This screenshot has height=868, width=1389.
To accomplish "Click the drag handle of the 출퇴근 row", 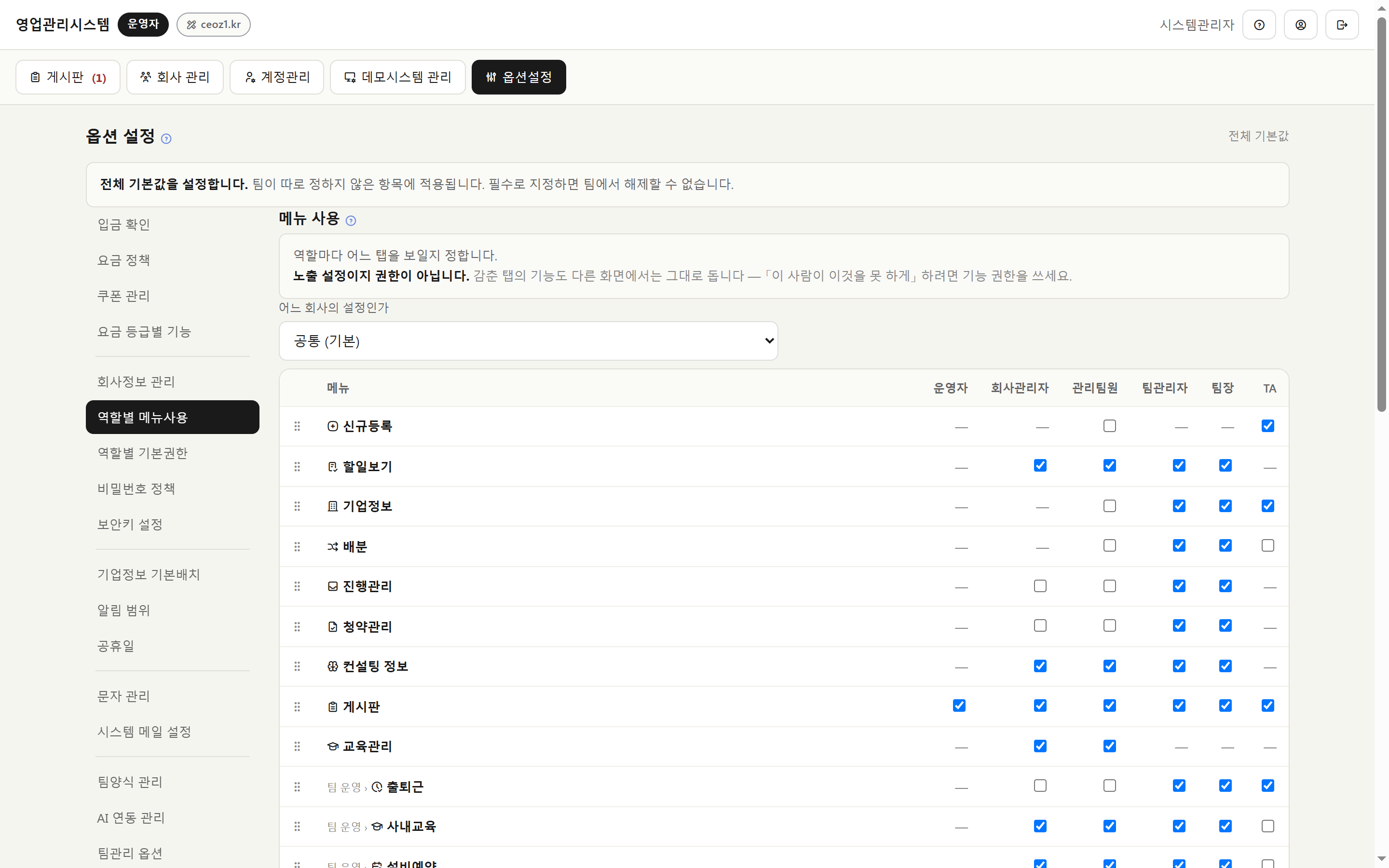I will tap(297, 787).
